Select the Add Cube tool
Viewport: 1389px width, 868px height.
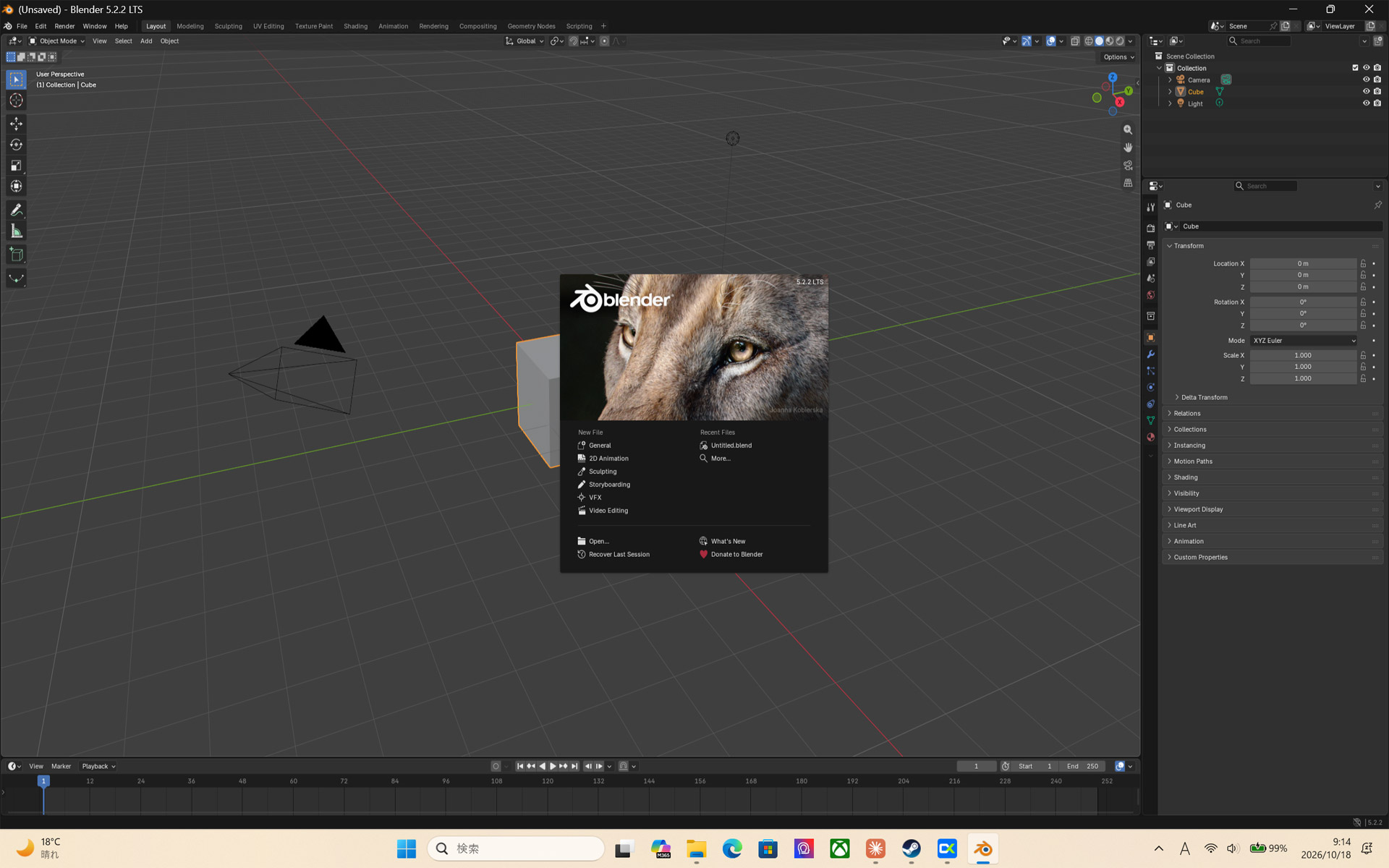click(x=16, y=255)
